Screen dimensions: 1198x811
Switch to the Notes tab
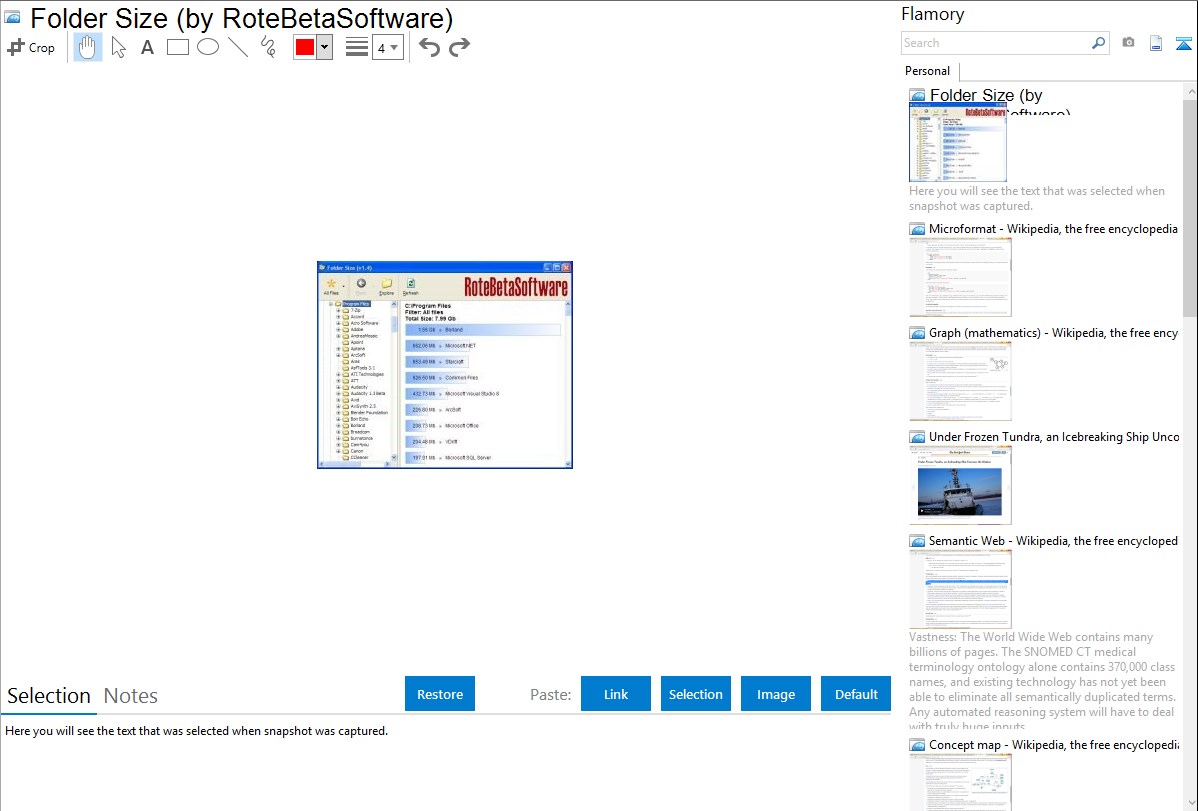point(131,696)
